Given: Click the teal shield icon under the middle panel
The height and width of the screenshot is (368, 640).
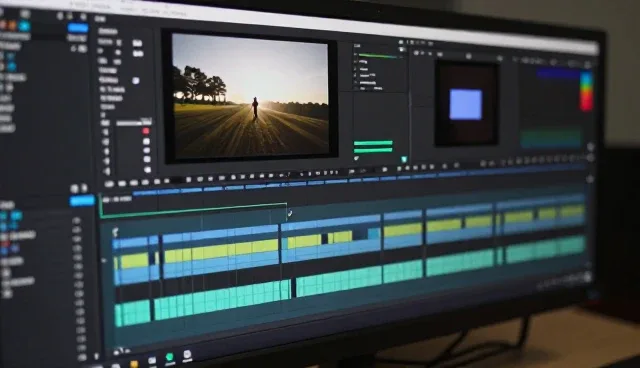Looking at the screenshot, I should tap(404, 159).
